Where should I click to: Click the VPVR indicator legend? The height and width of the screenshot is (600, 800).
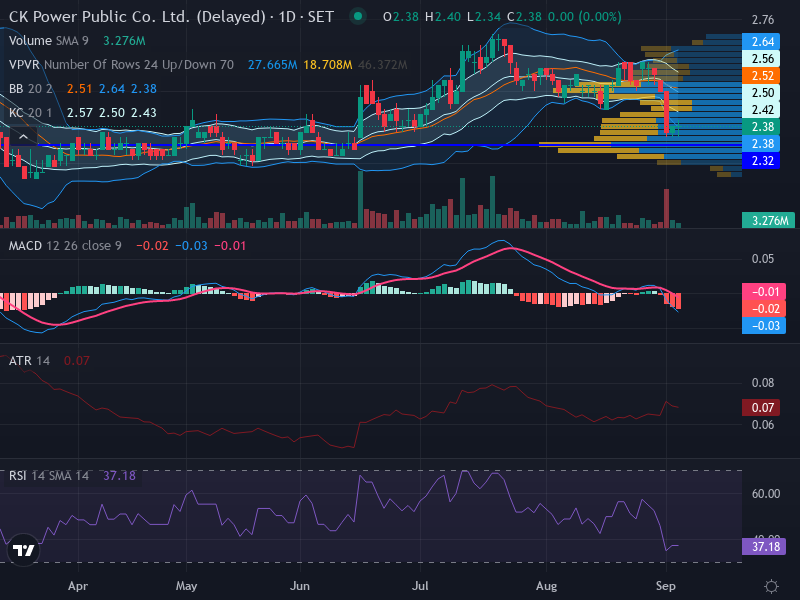tap(121, 65)
